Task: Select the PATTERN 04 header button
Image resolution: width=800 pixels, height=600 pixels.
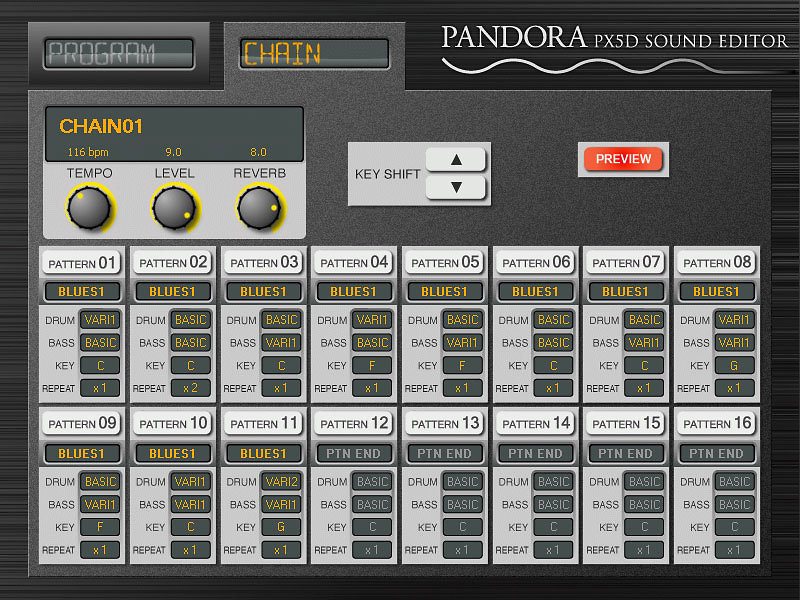Action: click(x=354, y=263)
